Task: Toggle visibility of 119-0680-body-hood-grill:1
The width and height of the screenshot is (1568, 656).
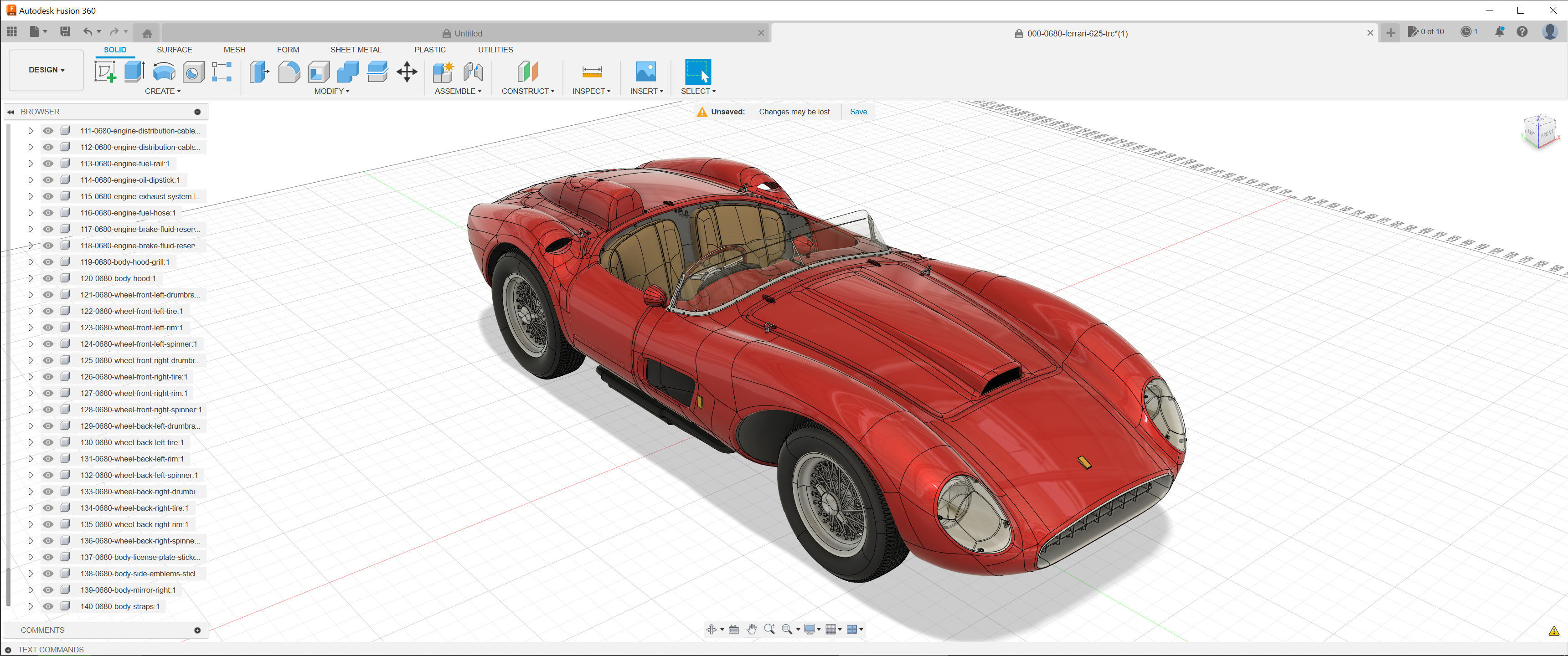Action: point(48,261)
